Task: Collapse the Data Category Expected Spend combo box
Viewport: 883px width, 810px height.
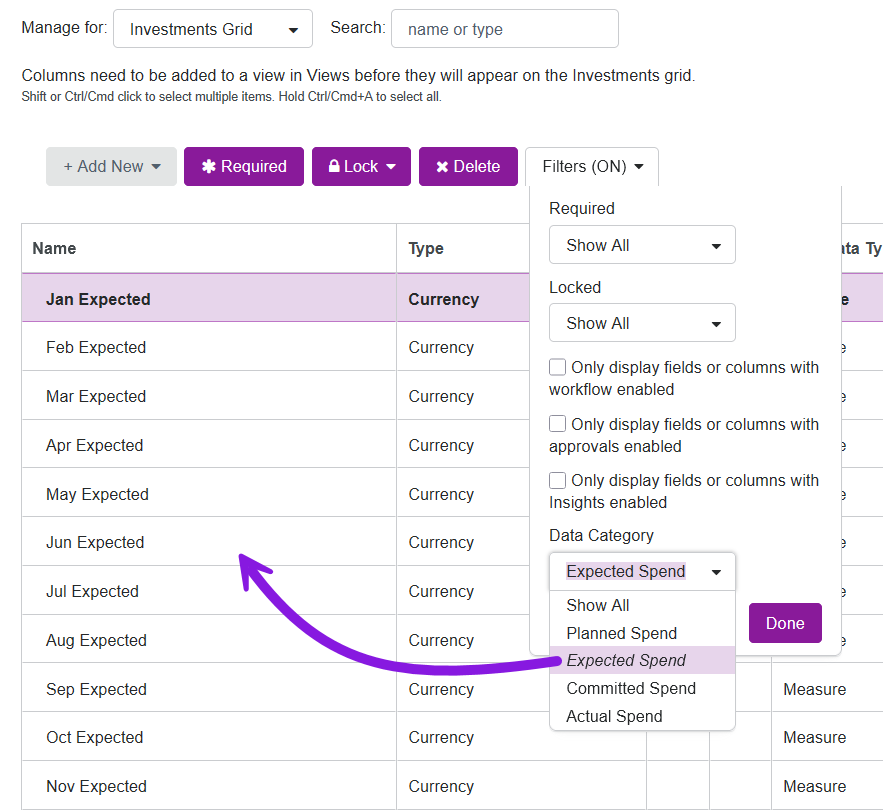Action: (x=642, y=572)
